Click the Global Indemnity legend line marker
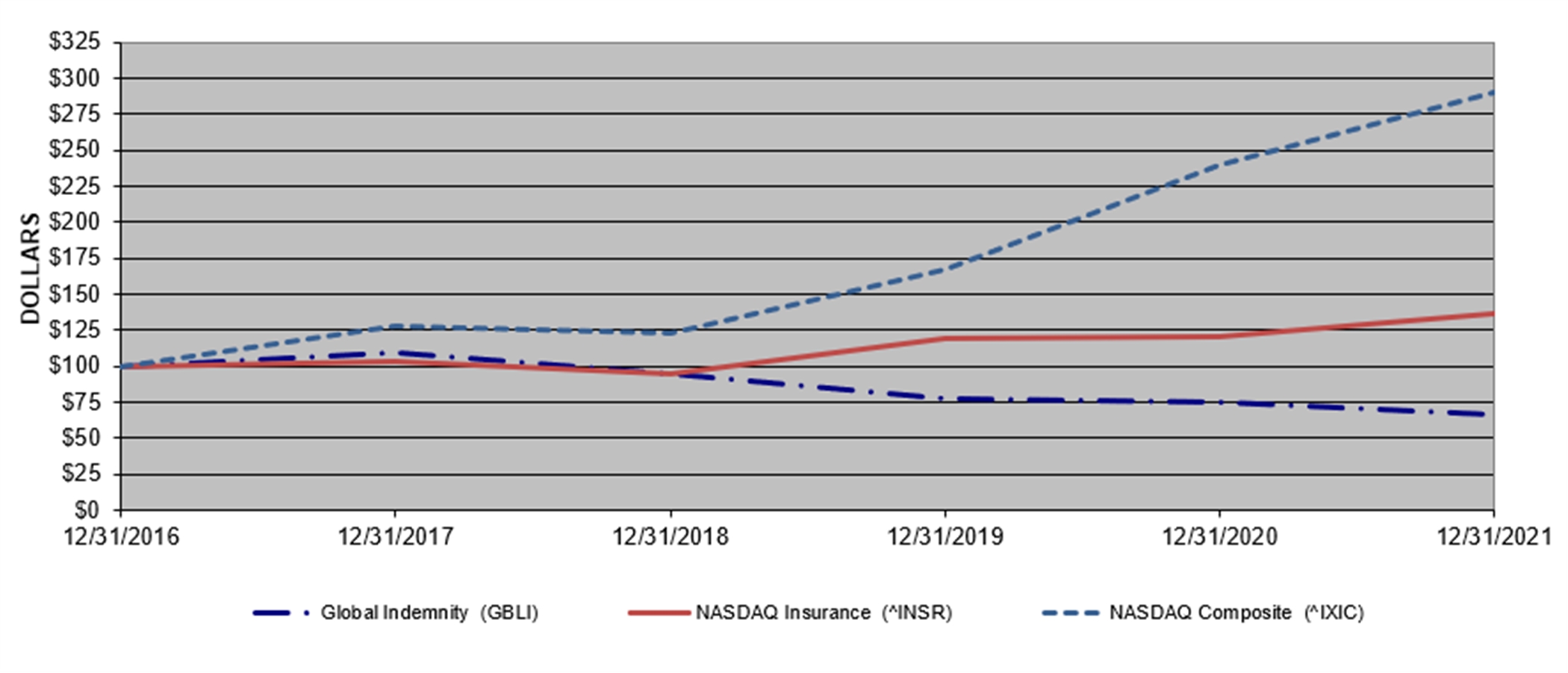Screen dimensions: 1568x673 pyautogui.click(x=281, y=613)
